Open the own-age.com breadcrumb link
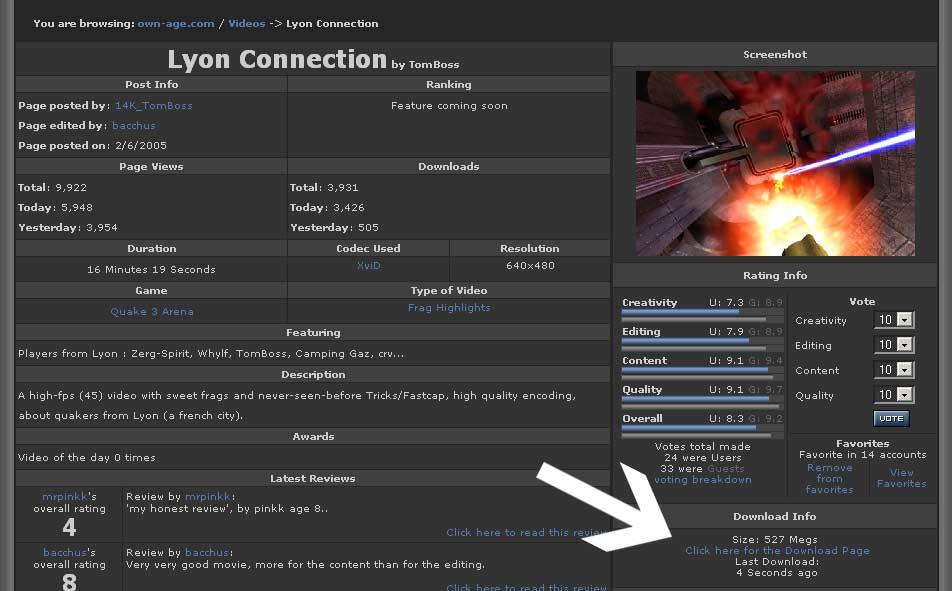The width and height of the screenshot is (952, 591). (176, 23)
